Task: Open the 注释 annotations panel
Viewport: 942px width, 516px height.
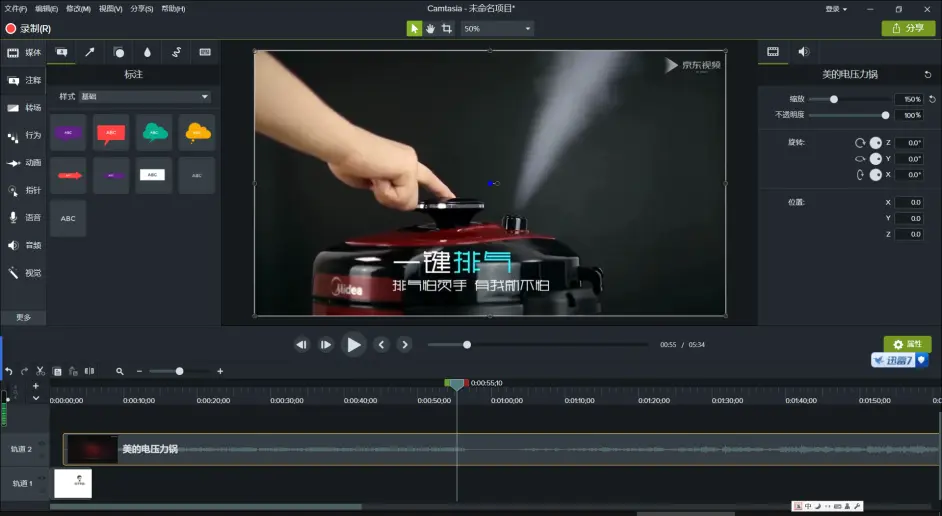Action: 24,80
